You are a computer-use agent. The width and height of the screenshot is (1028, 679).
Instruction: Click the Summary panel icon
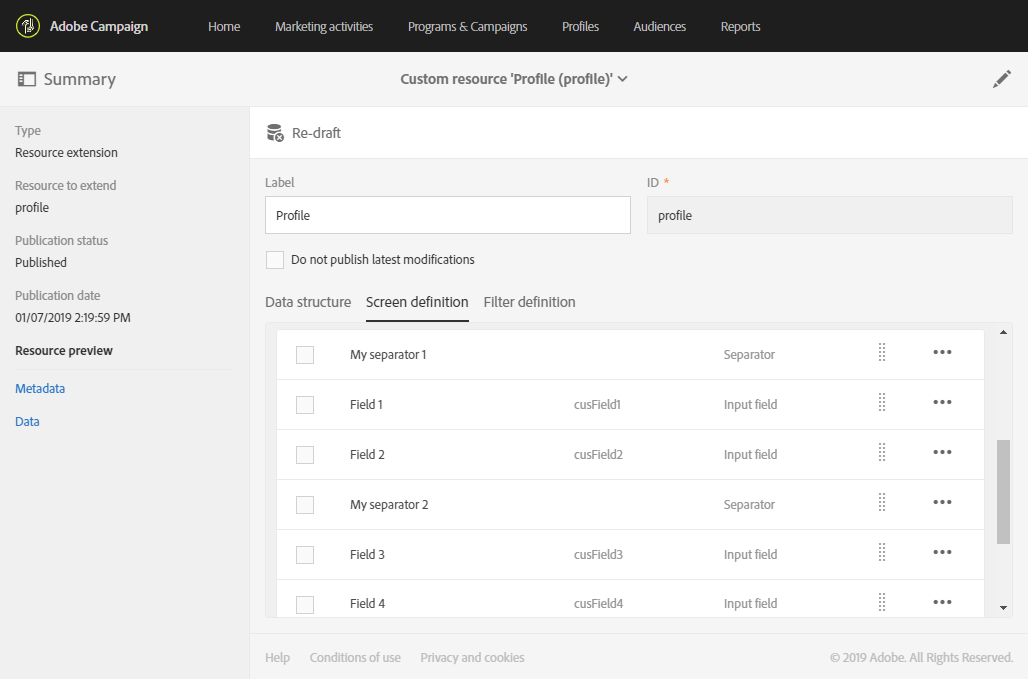click(x=27, y=79)
